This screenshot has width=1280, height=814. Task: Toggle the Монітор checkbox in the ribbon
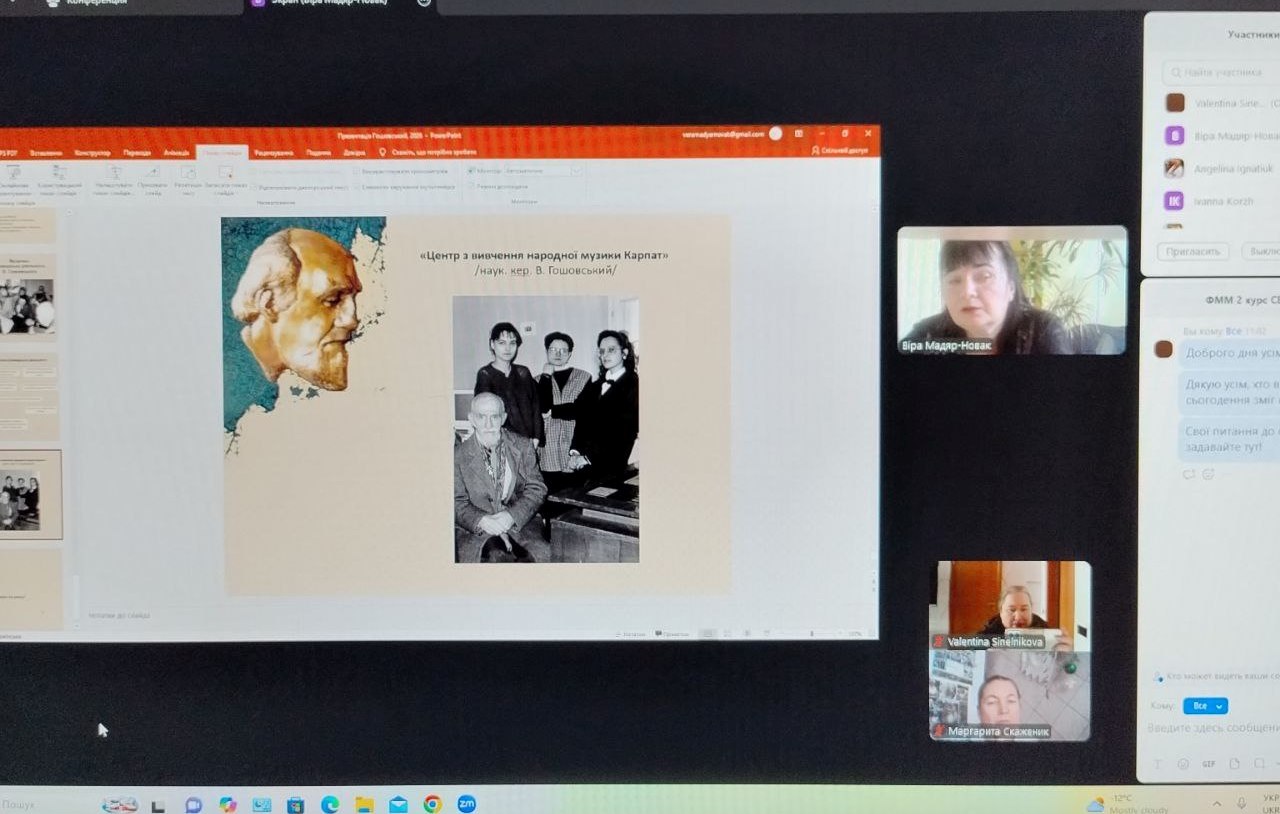tap(472, 171)
